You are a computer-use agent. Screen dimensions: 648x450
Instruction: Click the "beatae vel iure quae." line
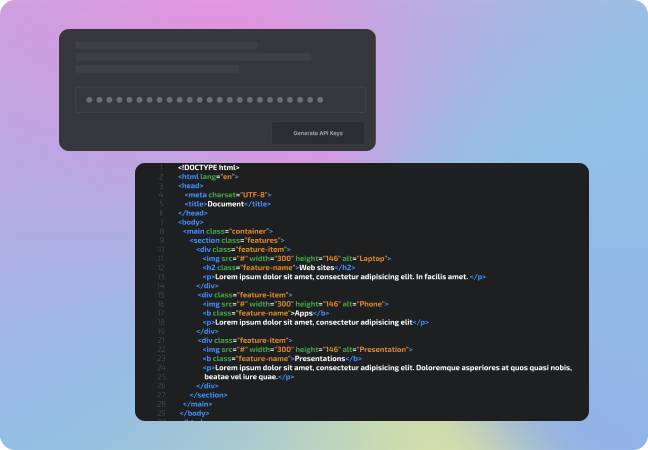tap(249, 376)
